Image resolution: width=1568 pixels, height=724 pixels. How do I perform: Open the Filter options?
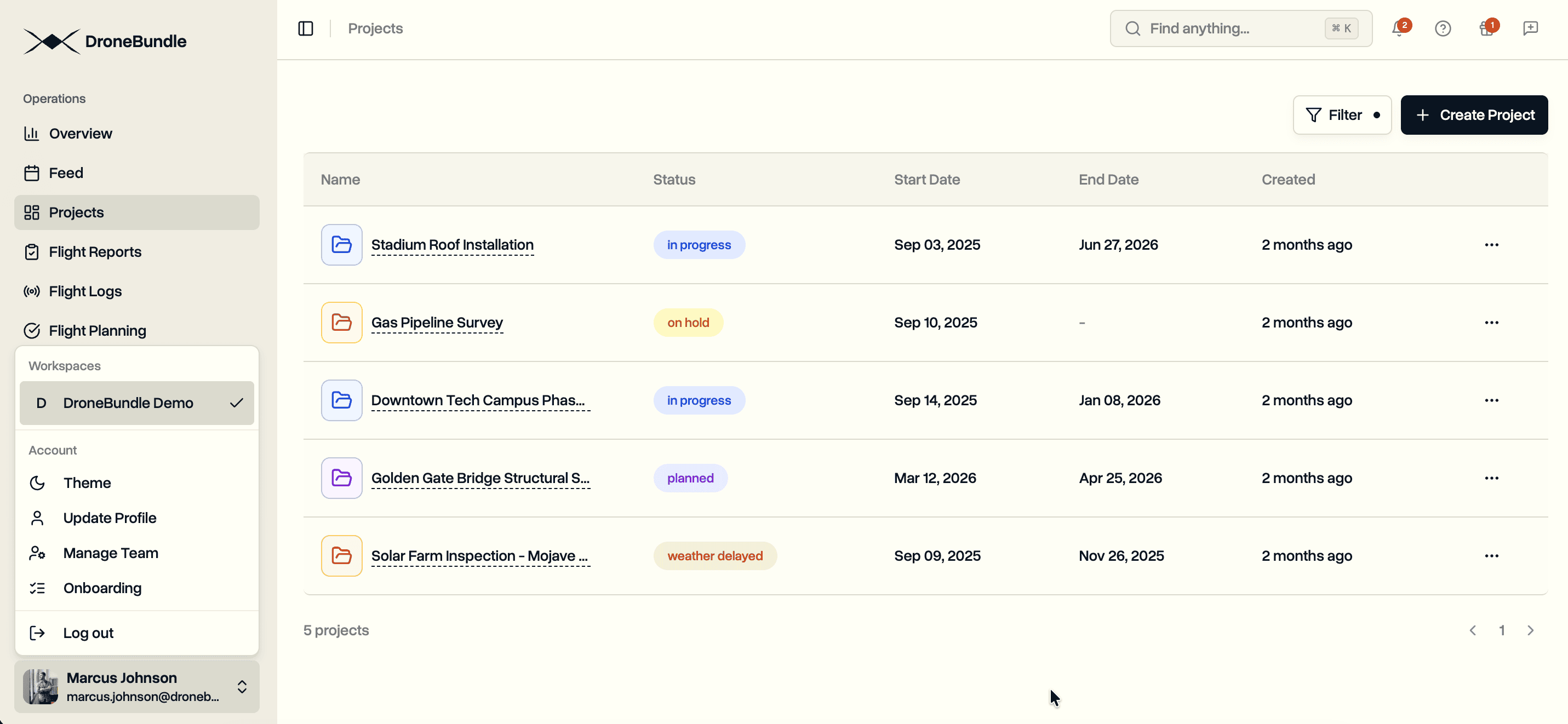coord(1342,115)
